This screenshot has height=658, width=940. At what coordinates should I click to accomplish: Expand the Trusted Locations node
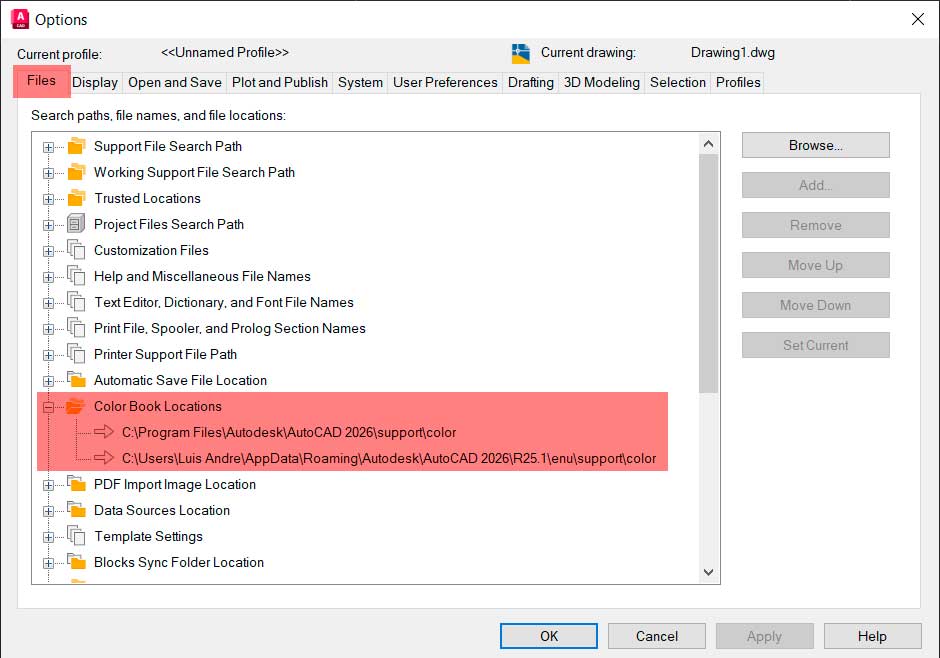[x=49, y=199]
